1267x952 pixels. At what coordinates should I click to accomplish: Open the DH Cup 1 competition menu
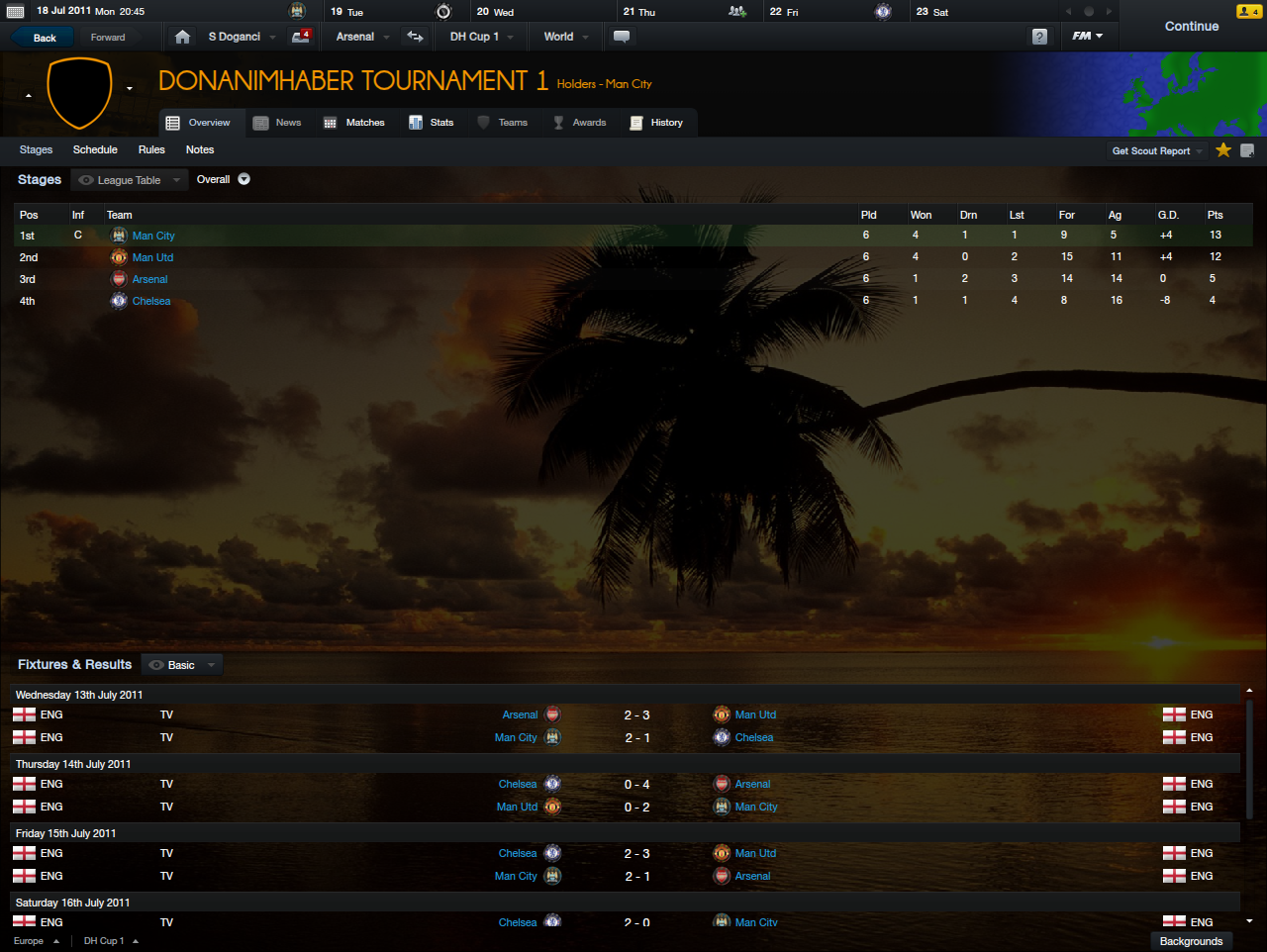(x=481, y=37)
